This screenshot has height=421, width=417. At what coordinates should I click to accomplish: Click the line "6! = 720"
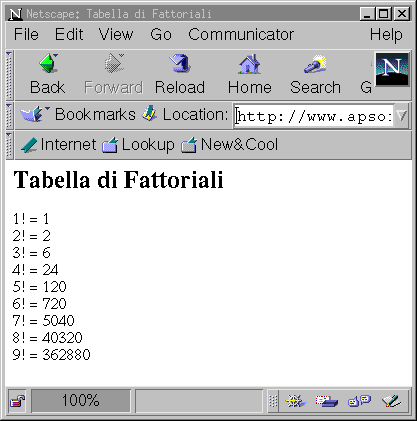click(x=40, y=304)
